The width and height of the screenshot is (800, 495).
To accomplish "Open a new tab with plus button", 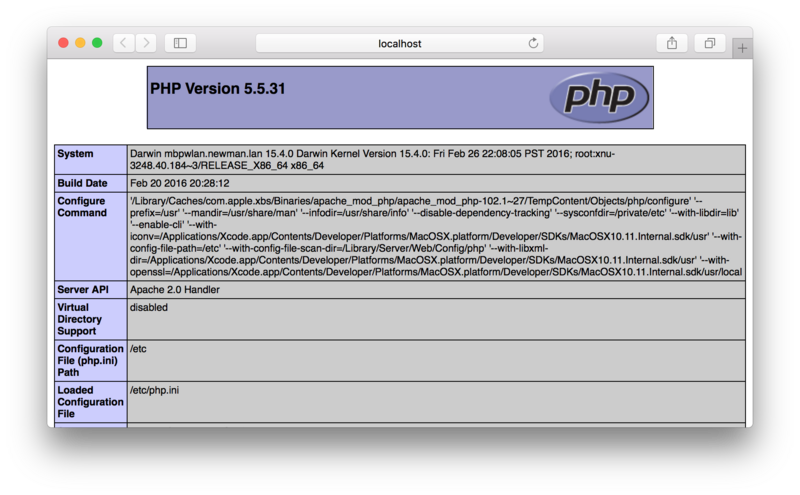I will tap(742, 48).
